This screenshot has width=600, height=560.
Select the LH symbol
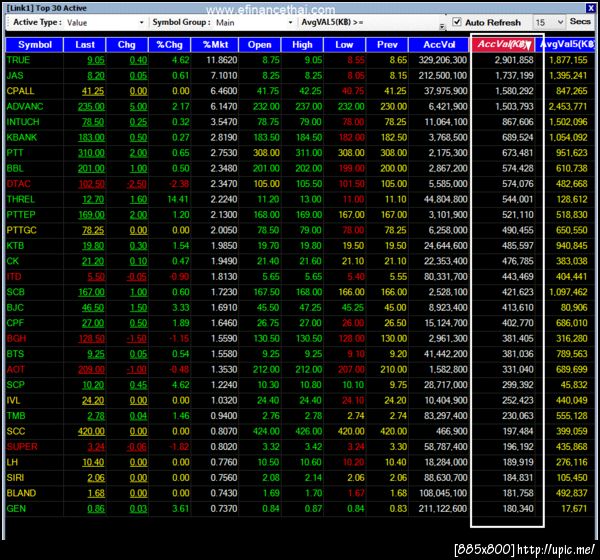click(12, 462)
